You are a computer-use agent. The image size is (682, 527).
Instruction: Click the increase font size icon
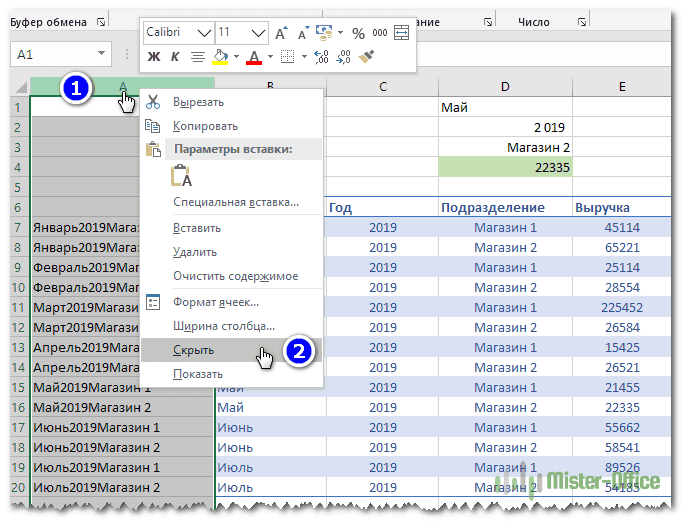click(x=281, y=33)
